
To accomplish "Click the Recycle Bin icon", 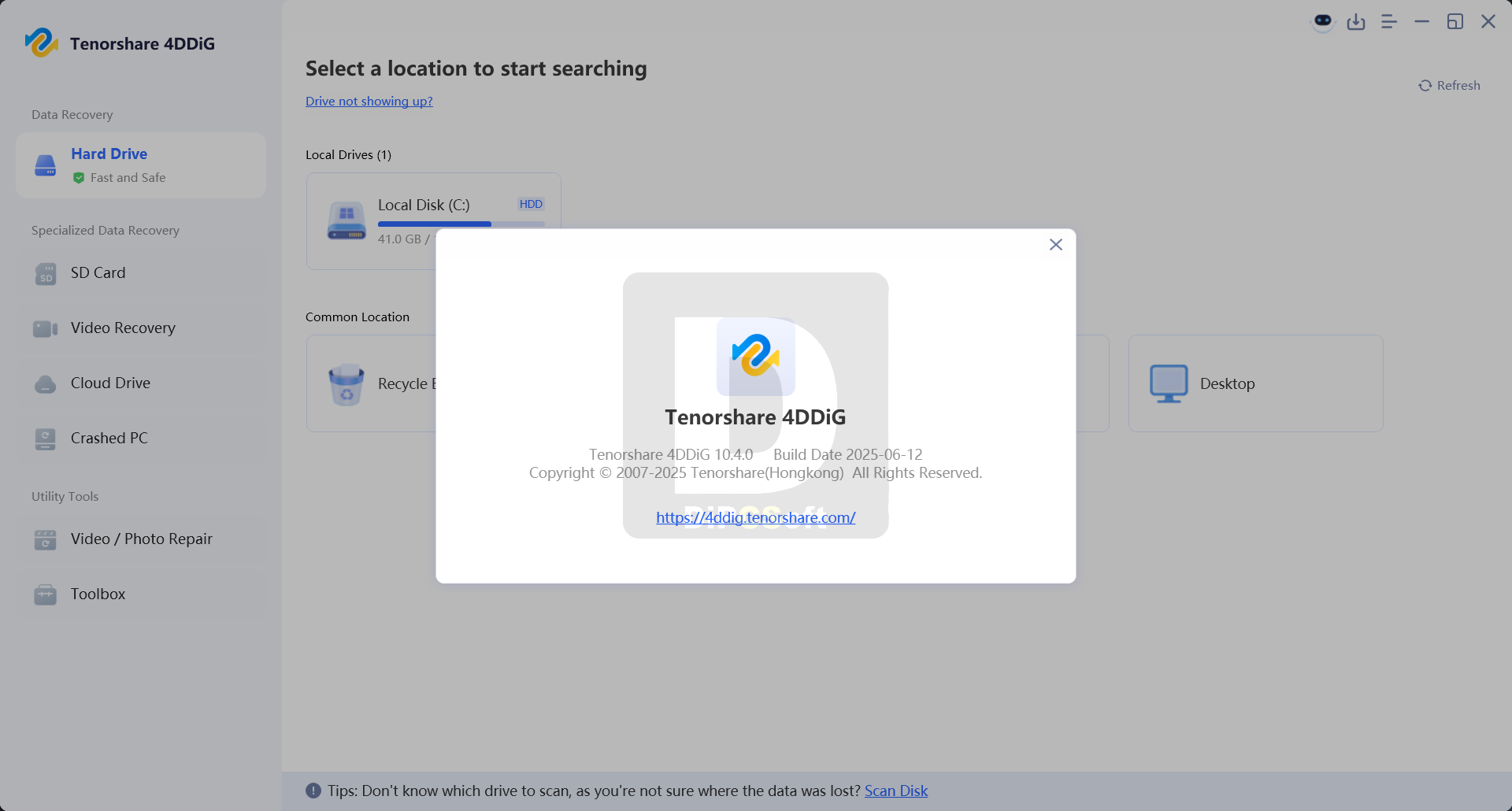I will pyautogui.click(x=346, y=384).
